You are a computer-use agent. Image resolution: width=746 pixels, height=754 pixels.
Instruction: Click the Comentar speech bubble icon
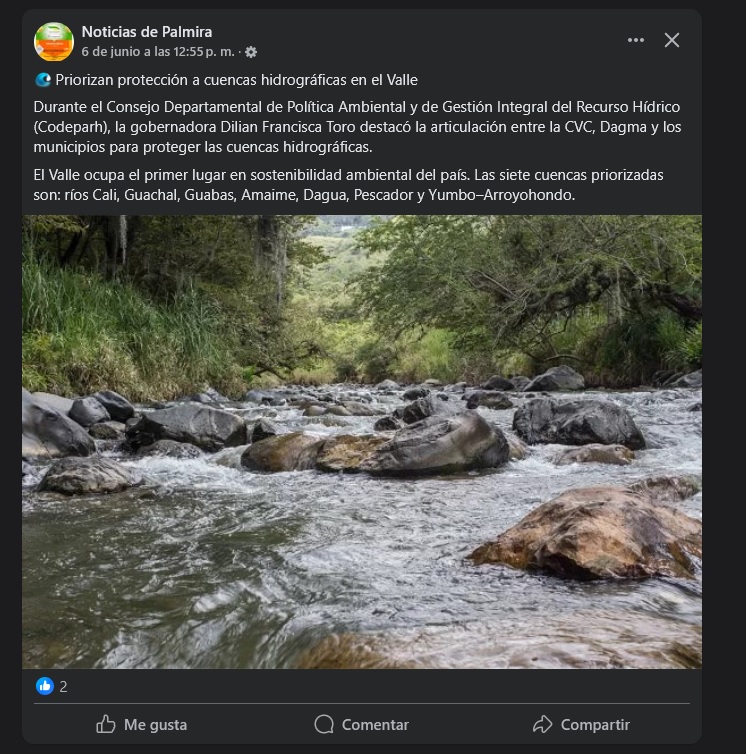tap(324, 724)
